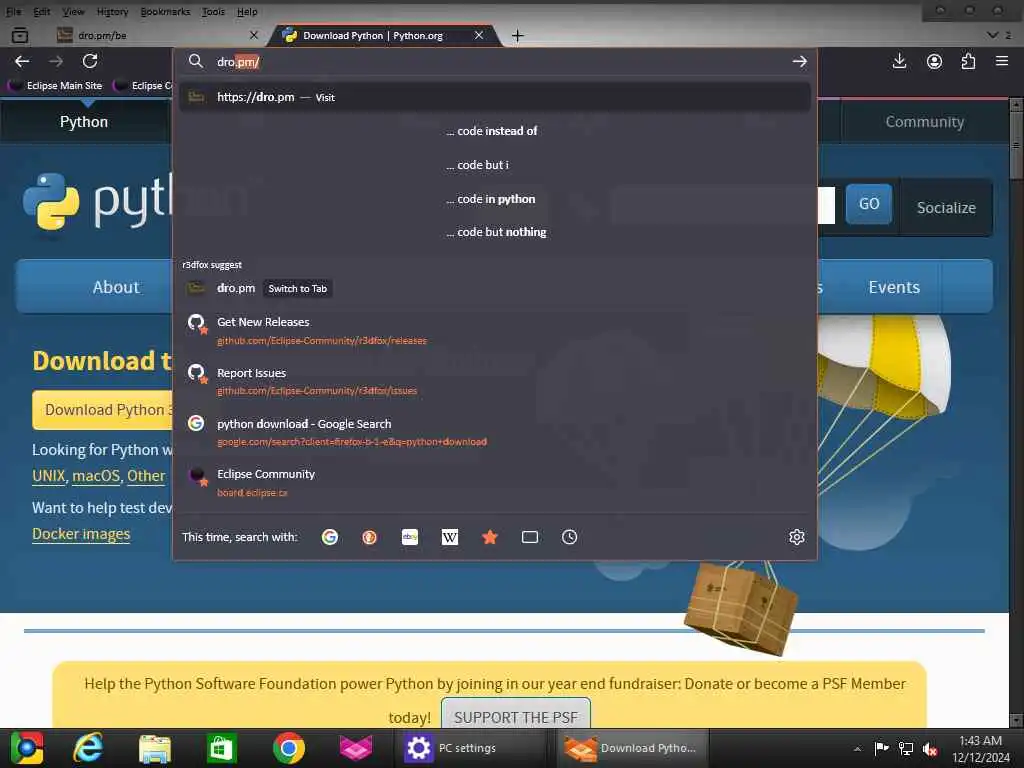Open python download Google Search suggestion
This screenshot has height=768, width=1024.
coord(495,432)
